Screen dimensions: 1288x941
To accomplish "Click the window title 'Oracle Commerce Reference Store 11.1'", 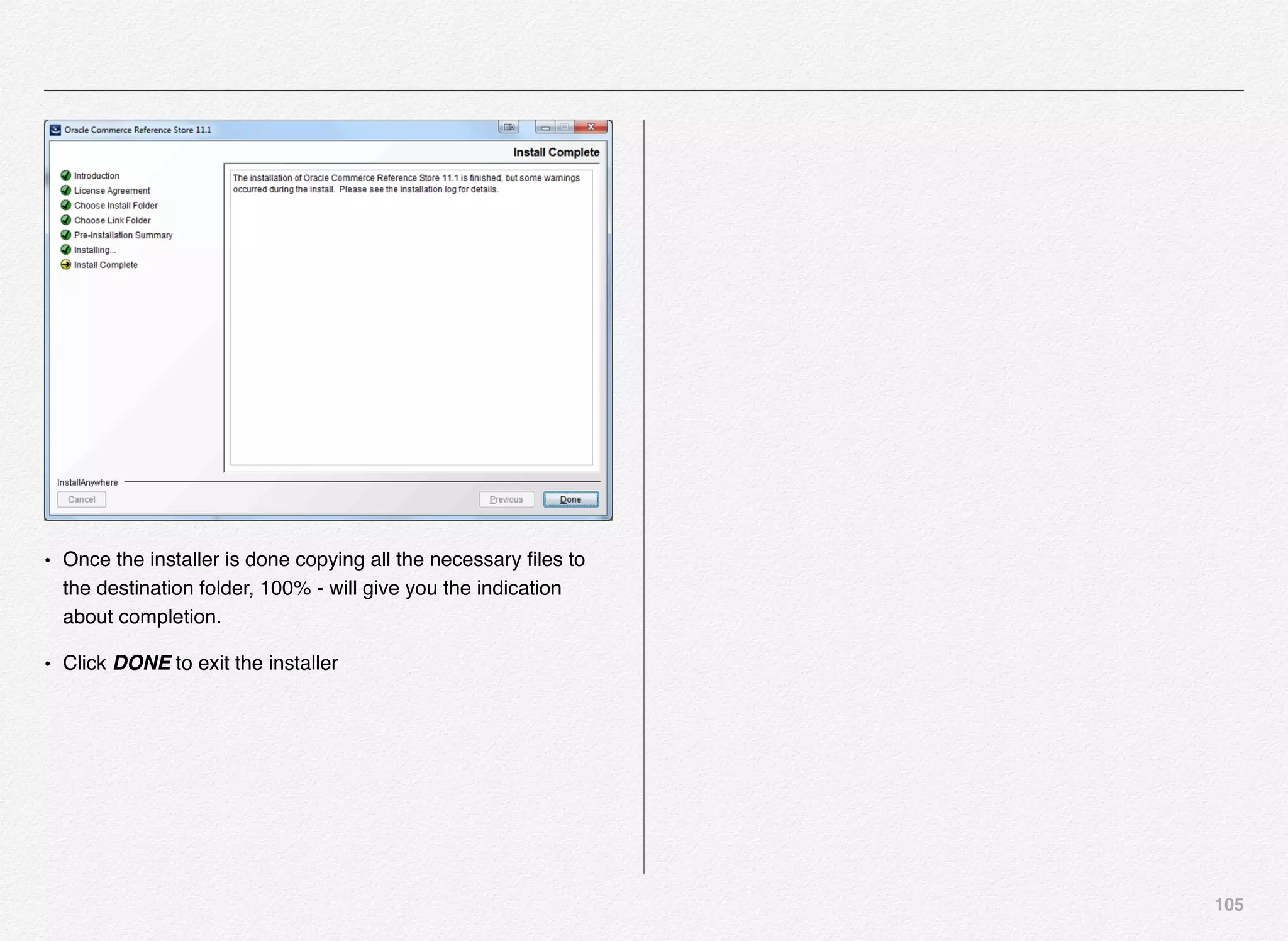I will pos(138,130).
